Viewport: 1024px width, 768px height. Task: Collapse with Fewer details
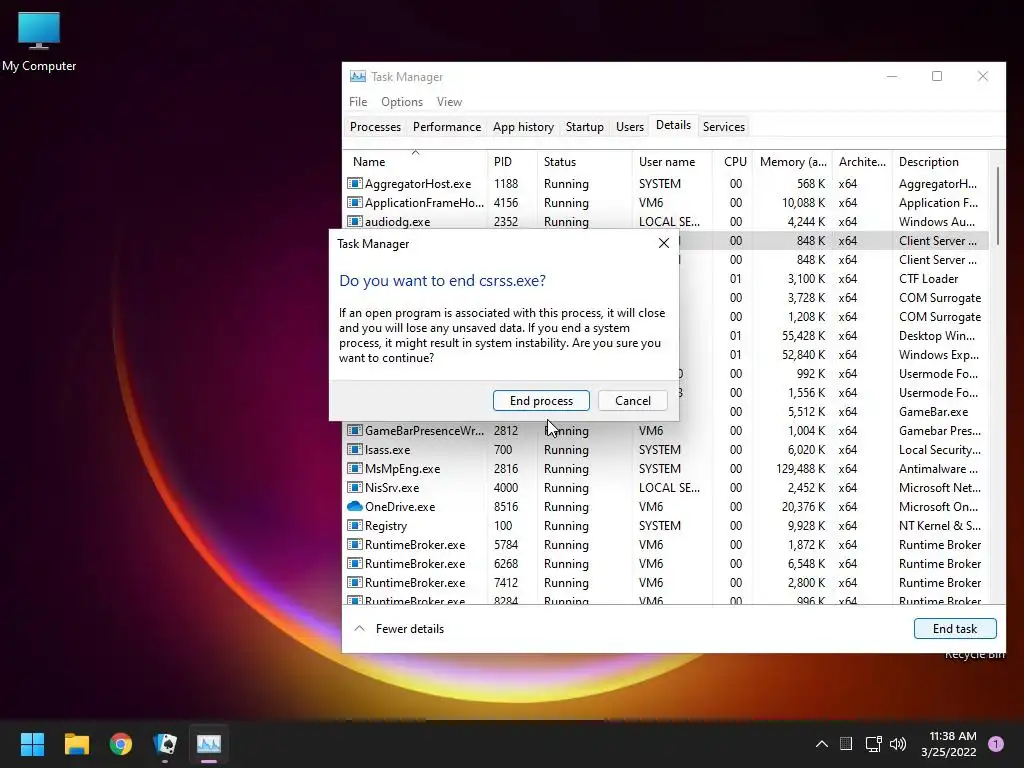tap(399, 628)
